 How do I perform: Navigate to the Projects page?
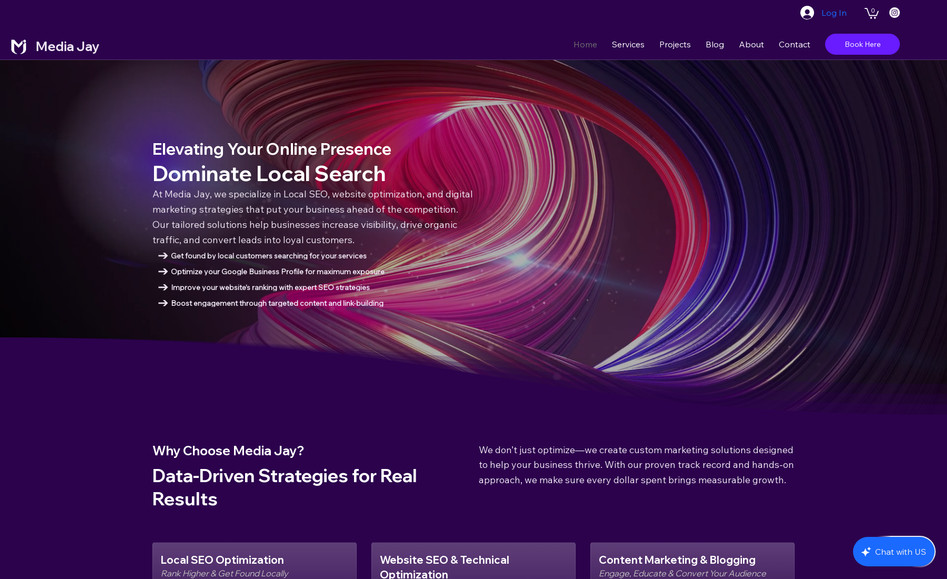[675, 45]
